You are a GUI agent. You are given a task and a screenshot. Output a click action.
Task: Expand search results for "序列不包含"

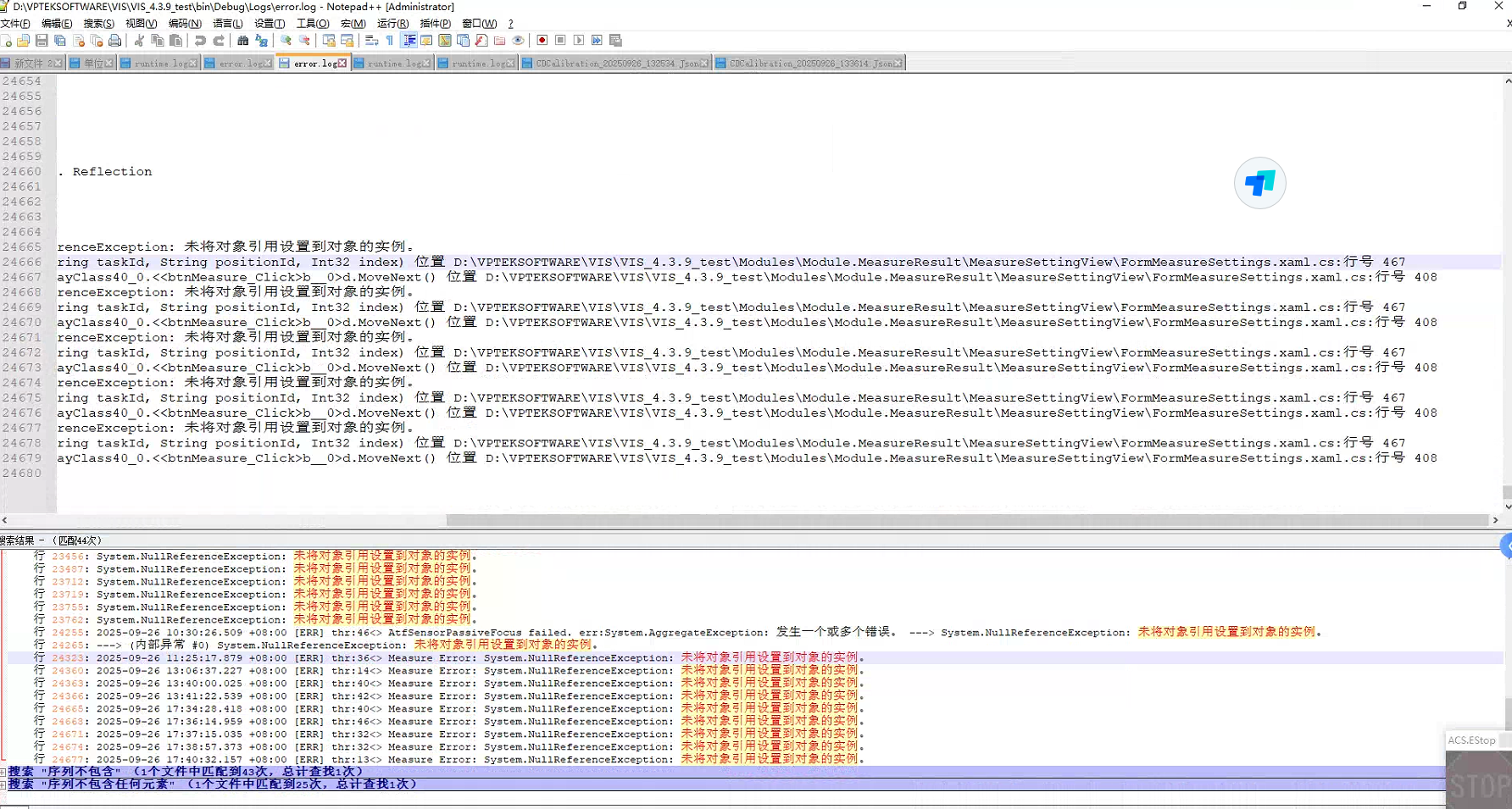click(x=3, y=772)
